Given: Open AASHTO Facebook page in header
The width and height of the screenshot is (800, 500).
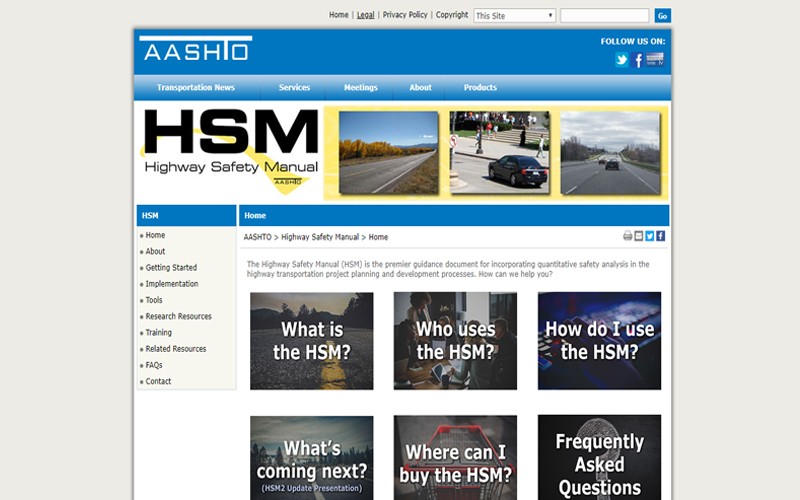Looking at the screenshot, I should click(637, 60).
